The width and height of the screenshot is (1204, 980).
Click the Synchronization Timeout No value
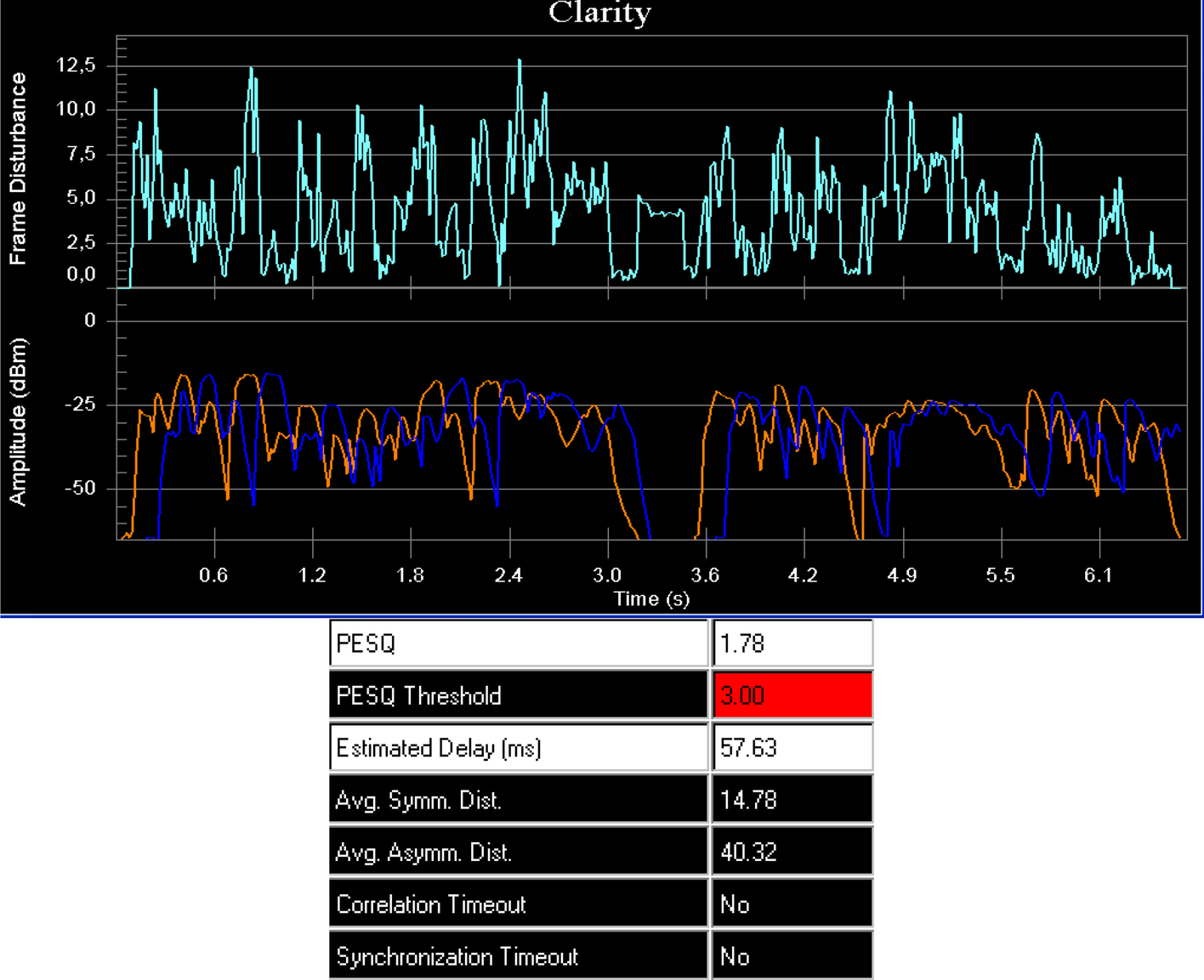(x=792, y=956)
